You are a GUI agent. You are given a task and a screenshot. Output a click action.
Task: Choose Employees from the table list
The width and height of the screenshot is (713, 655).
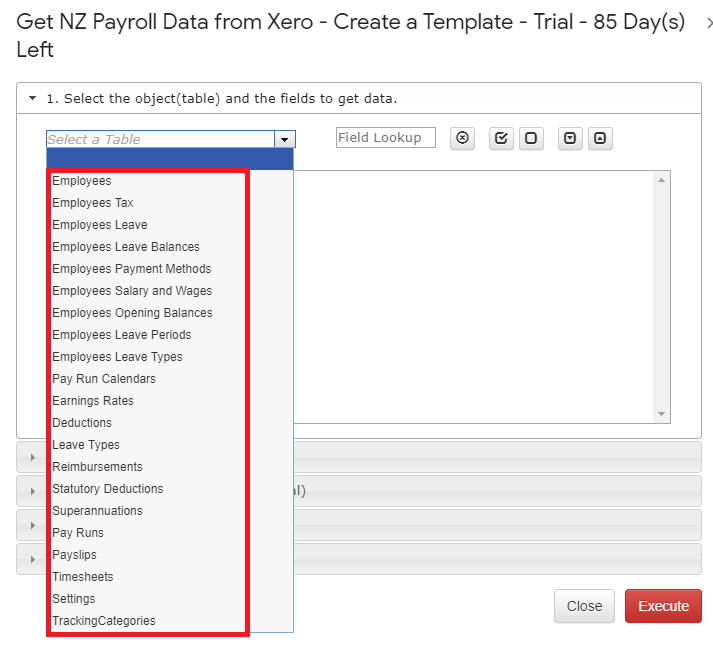[81, 181]
